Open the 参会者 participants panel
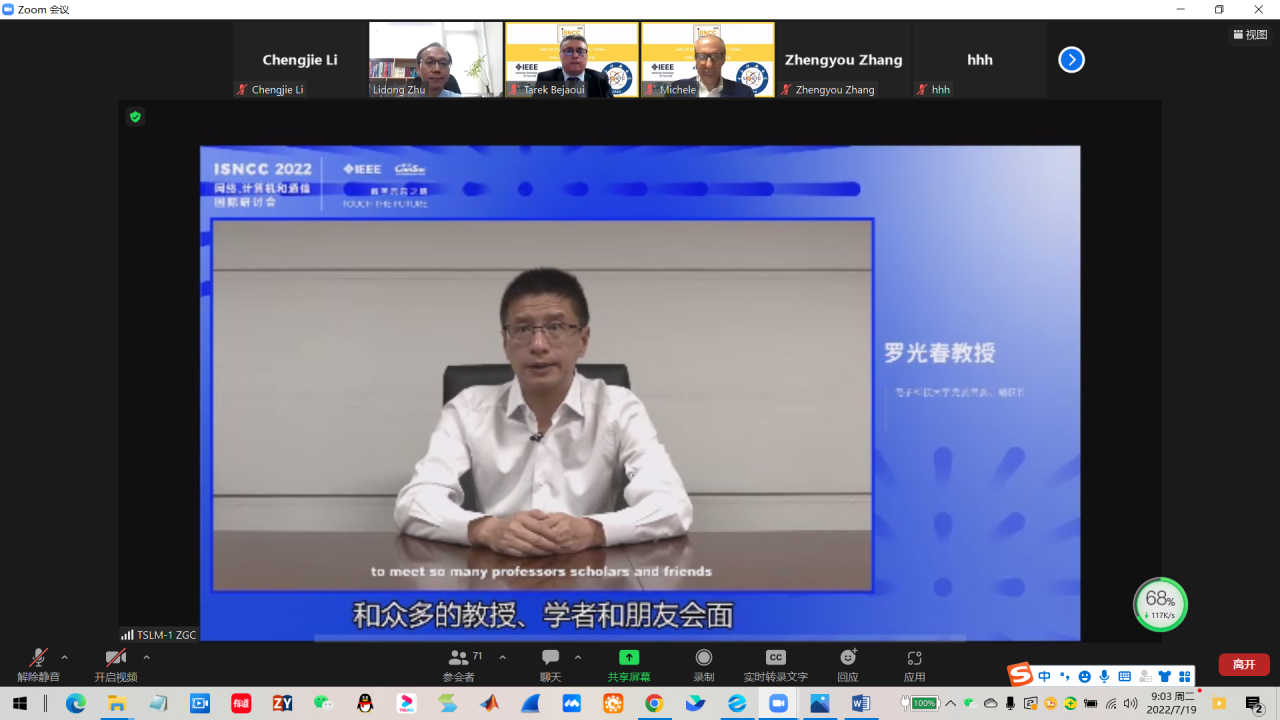1280x720 pixels. point(459,663)
